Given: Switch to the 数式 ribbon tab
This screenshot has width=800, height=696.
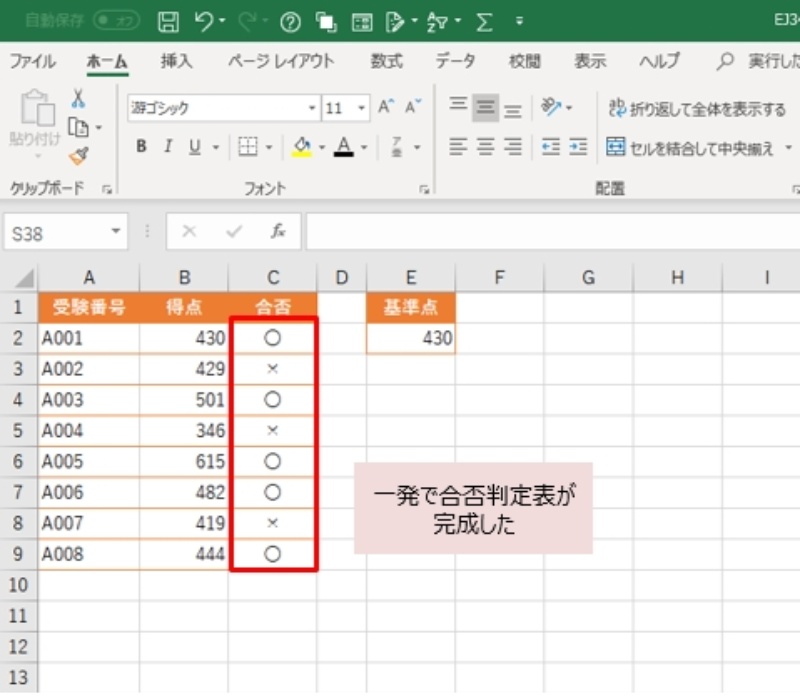Looking at the screenshot, I should click(386, 61).
